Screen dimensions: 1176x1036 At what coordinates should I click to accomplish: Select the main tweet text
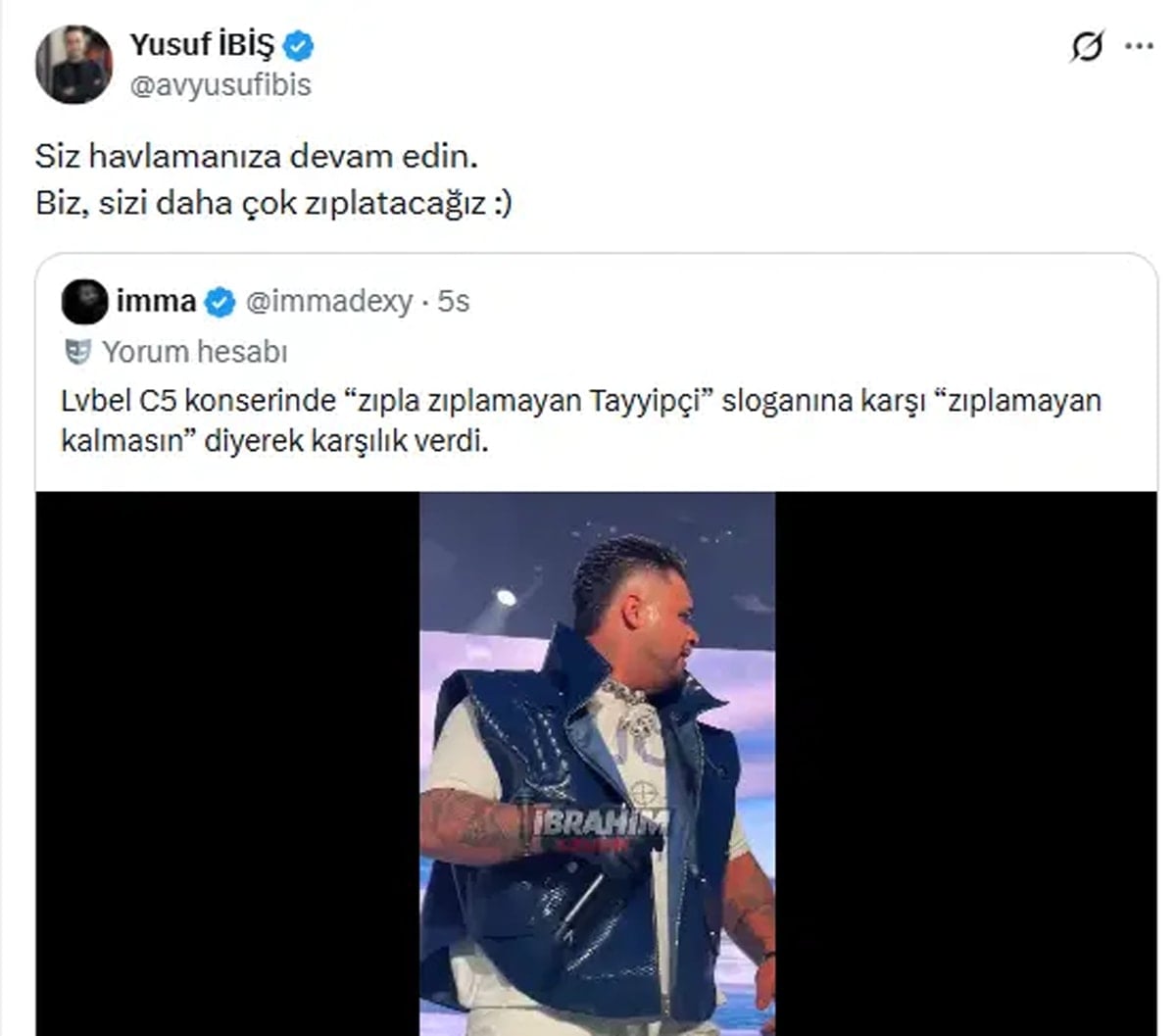273,179
